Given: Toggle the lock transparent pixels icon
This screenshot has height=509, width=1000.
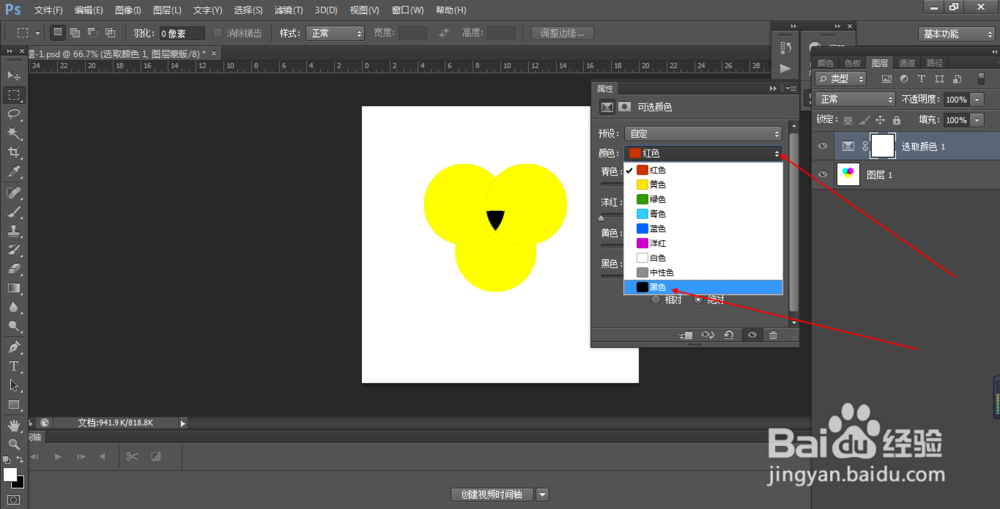Looking at the screenshot, I should click(848, 120).
